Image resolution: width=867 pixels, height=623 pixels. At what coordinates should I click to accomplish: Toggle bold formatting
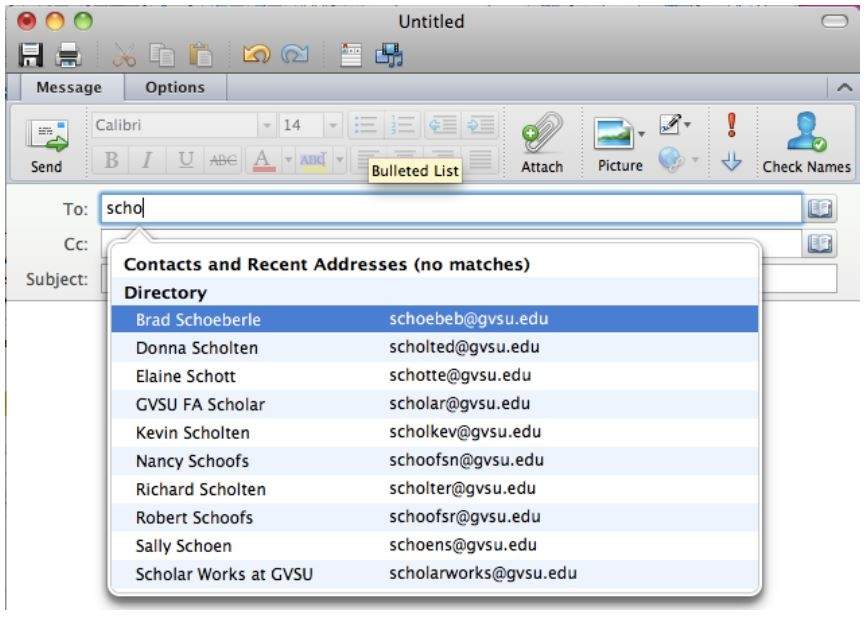(x=111, y=160)
